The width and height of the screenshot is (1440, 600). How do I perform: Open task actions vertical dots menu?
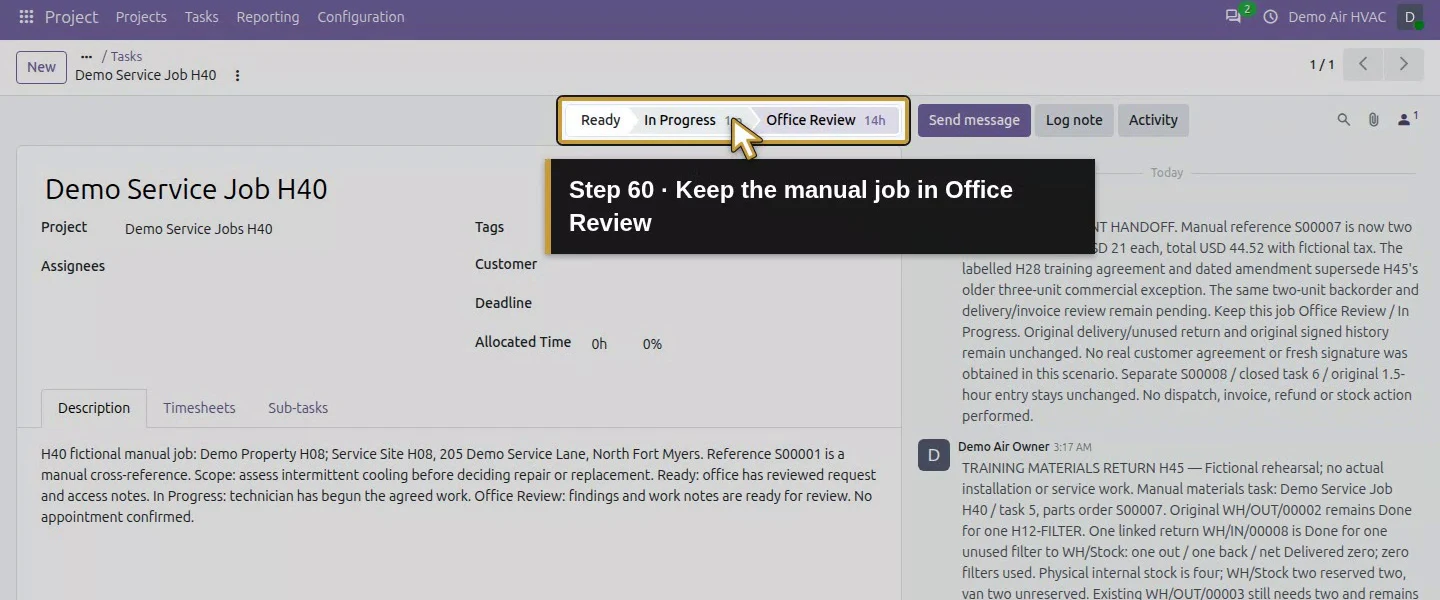coord(237,76)
